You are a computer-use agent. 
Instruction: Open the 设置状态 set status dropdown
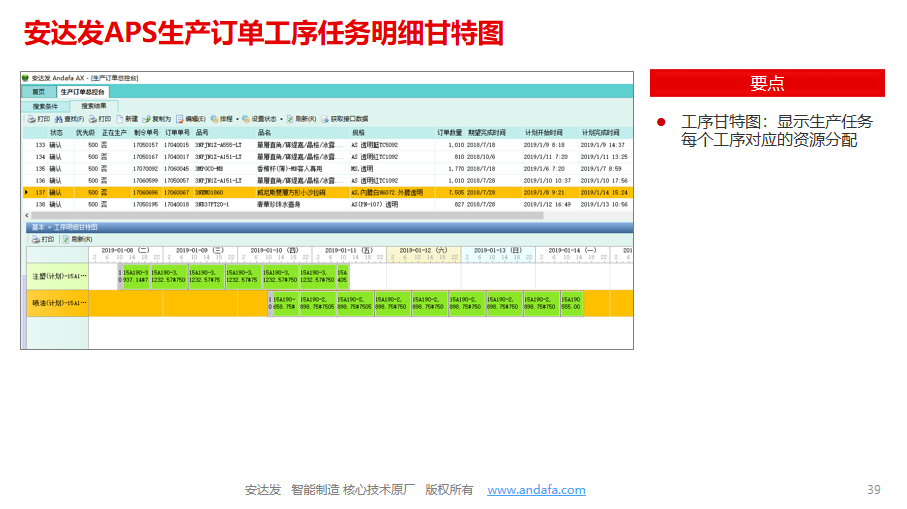click(281, 118)
